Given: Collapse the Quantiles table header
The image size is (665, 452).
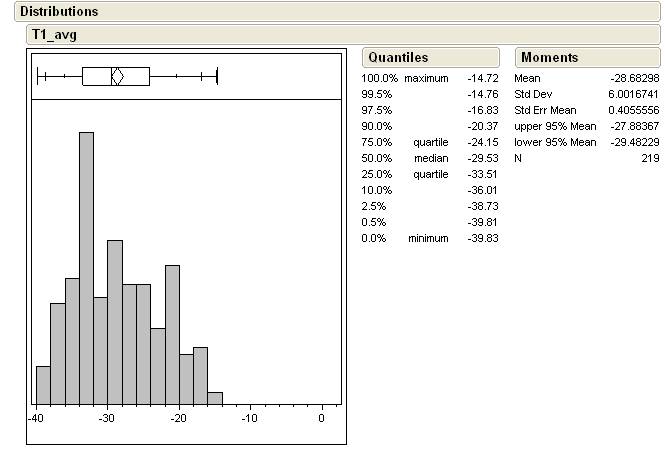Looking at the screenshot, I should (x=397, y=58).
